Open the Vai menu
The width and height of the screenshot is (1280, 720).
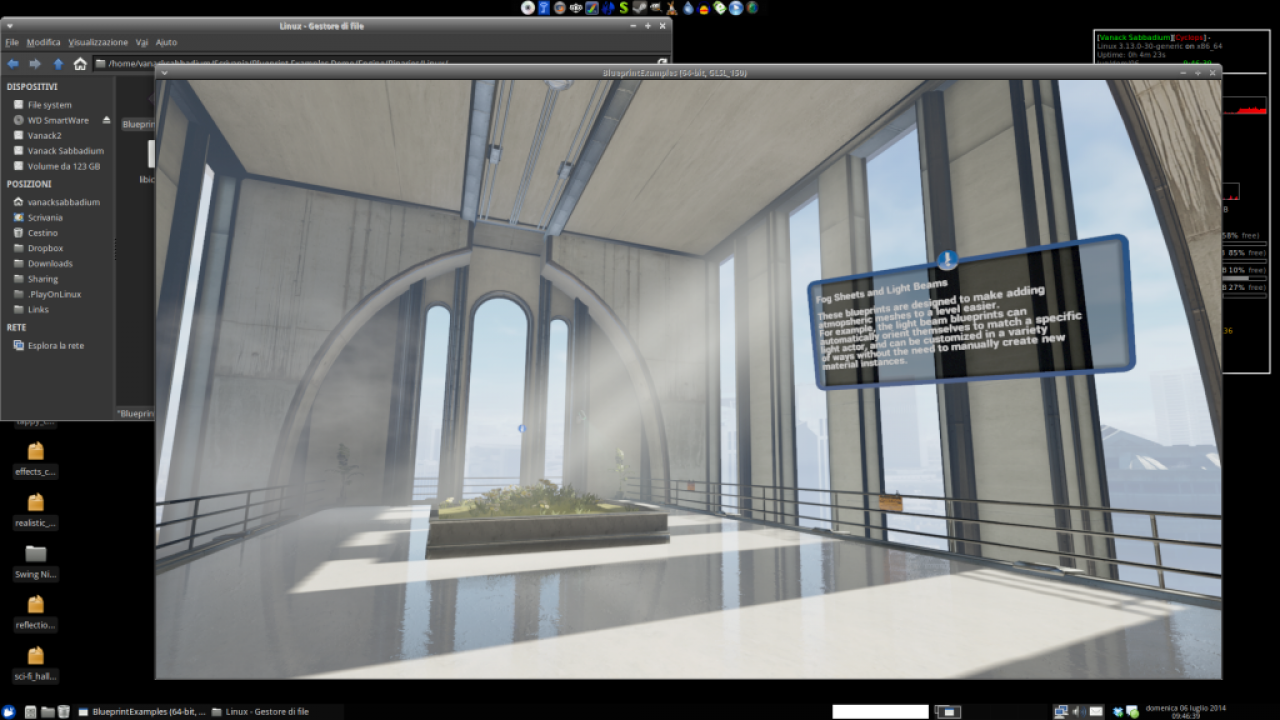[142, 42]
